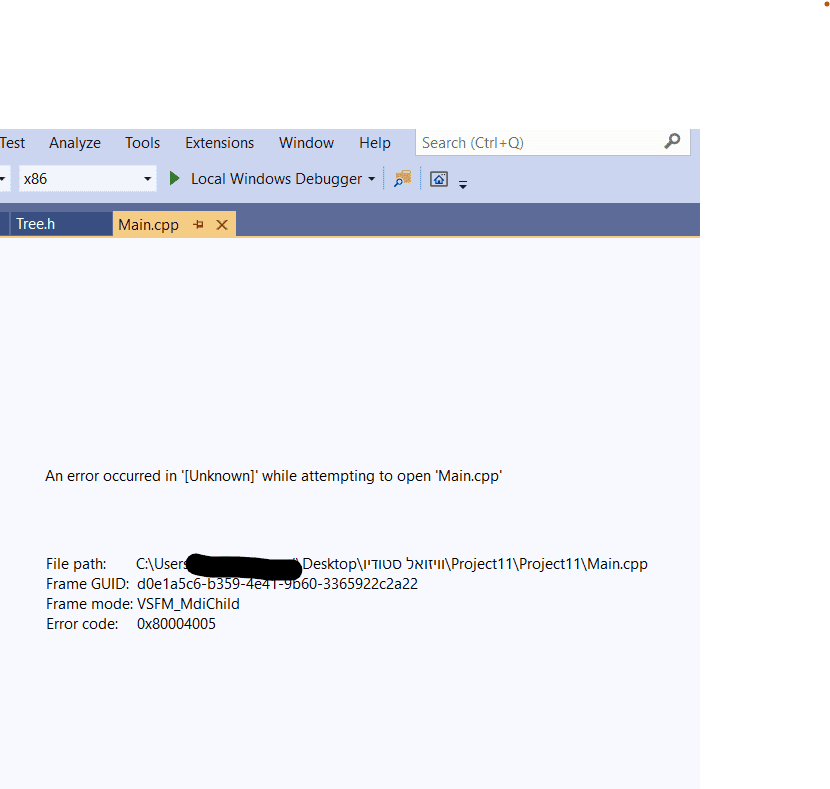Click the Find in Files icon

click(402, 179)
